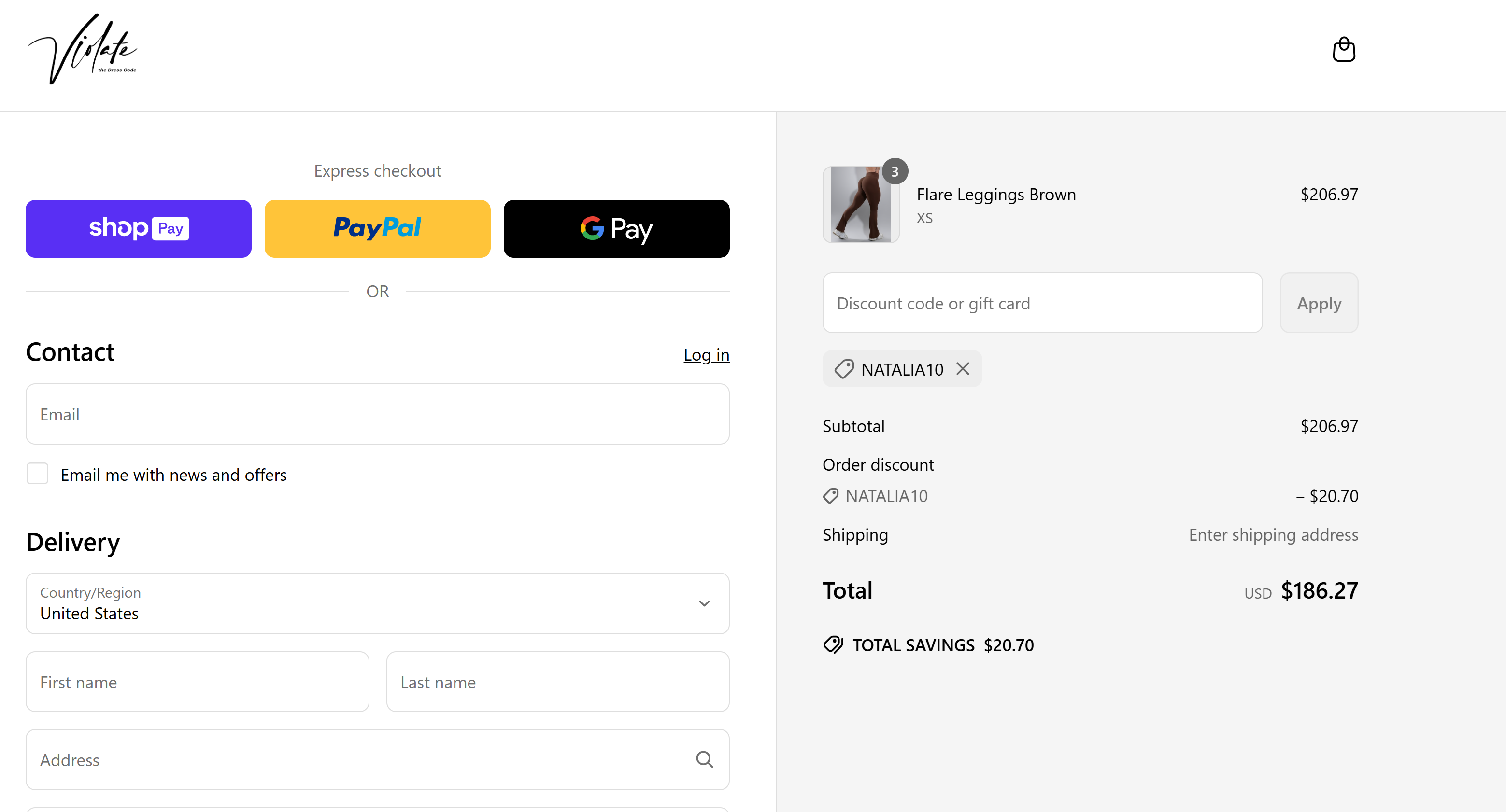
Task: Click the Subtotal value $206.97
Action: coord(1329,426)
